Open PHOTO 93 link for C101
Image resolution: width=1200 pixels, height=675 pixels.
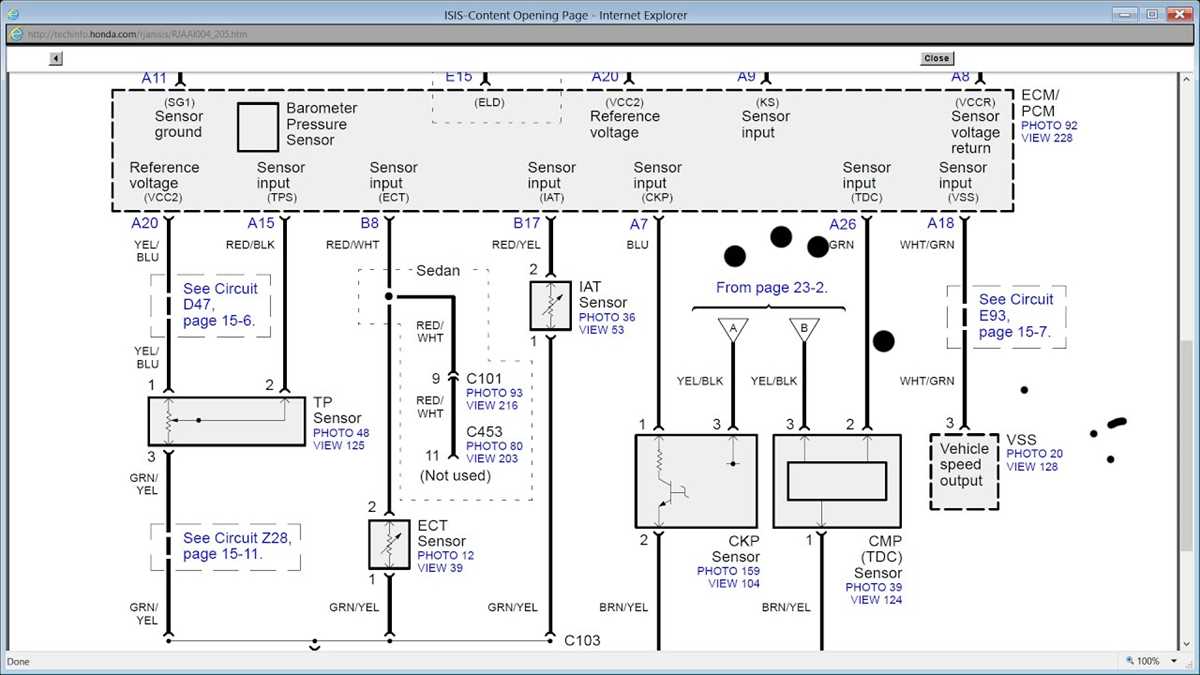click(x=494, y=393)
